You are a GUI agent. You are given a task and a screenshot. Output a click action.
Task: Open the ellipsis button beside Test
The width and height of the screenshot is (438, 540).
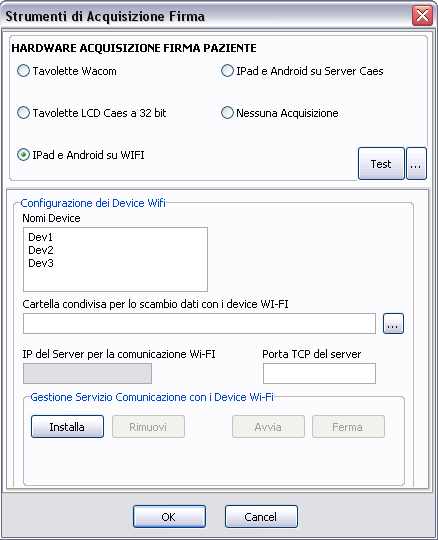(416, 164)
